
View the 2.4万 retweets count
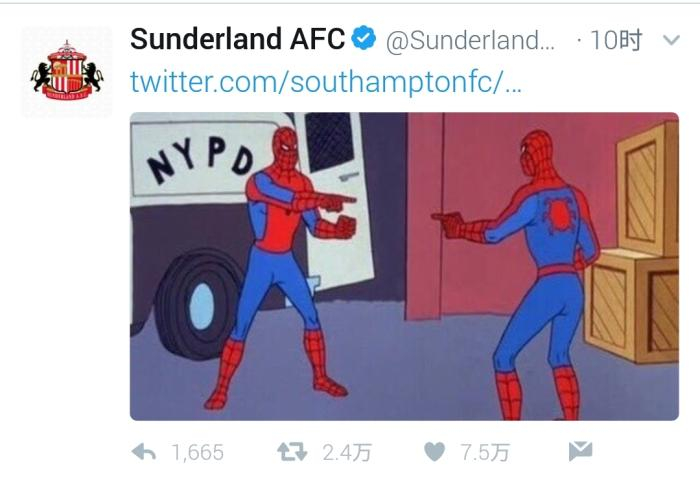coord(347,453)
